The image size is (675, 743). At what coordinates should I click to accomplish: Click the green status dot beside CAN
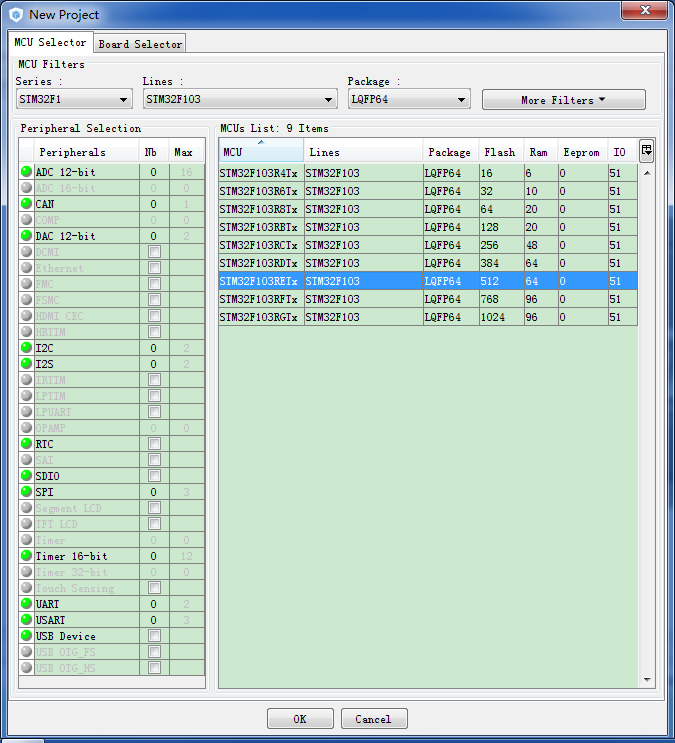pyautogui.click(x=27, y=204)
